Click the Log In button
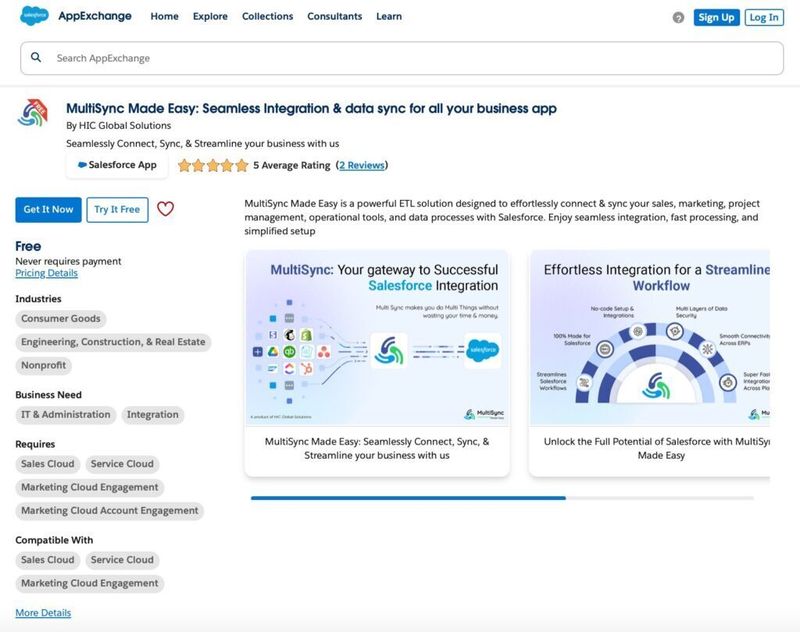Viewport: 800px width, 632px height. coord(764,17)
